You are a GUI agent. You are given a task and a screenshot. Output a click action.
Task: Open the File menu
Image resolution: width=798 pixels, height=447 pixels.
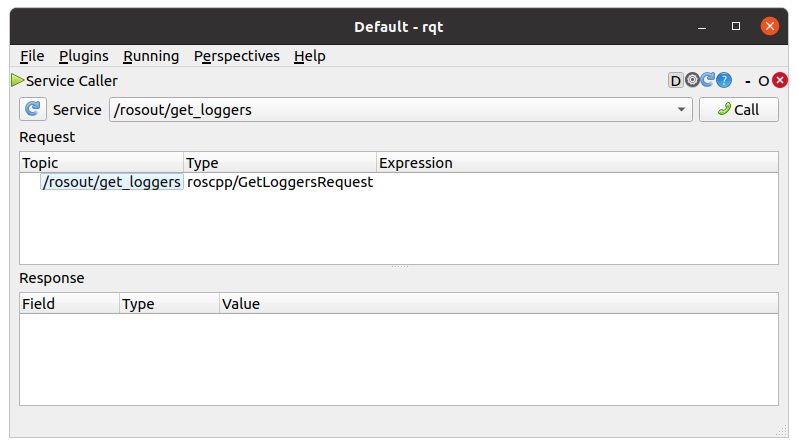[32, 56]
